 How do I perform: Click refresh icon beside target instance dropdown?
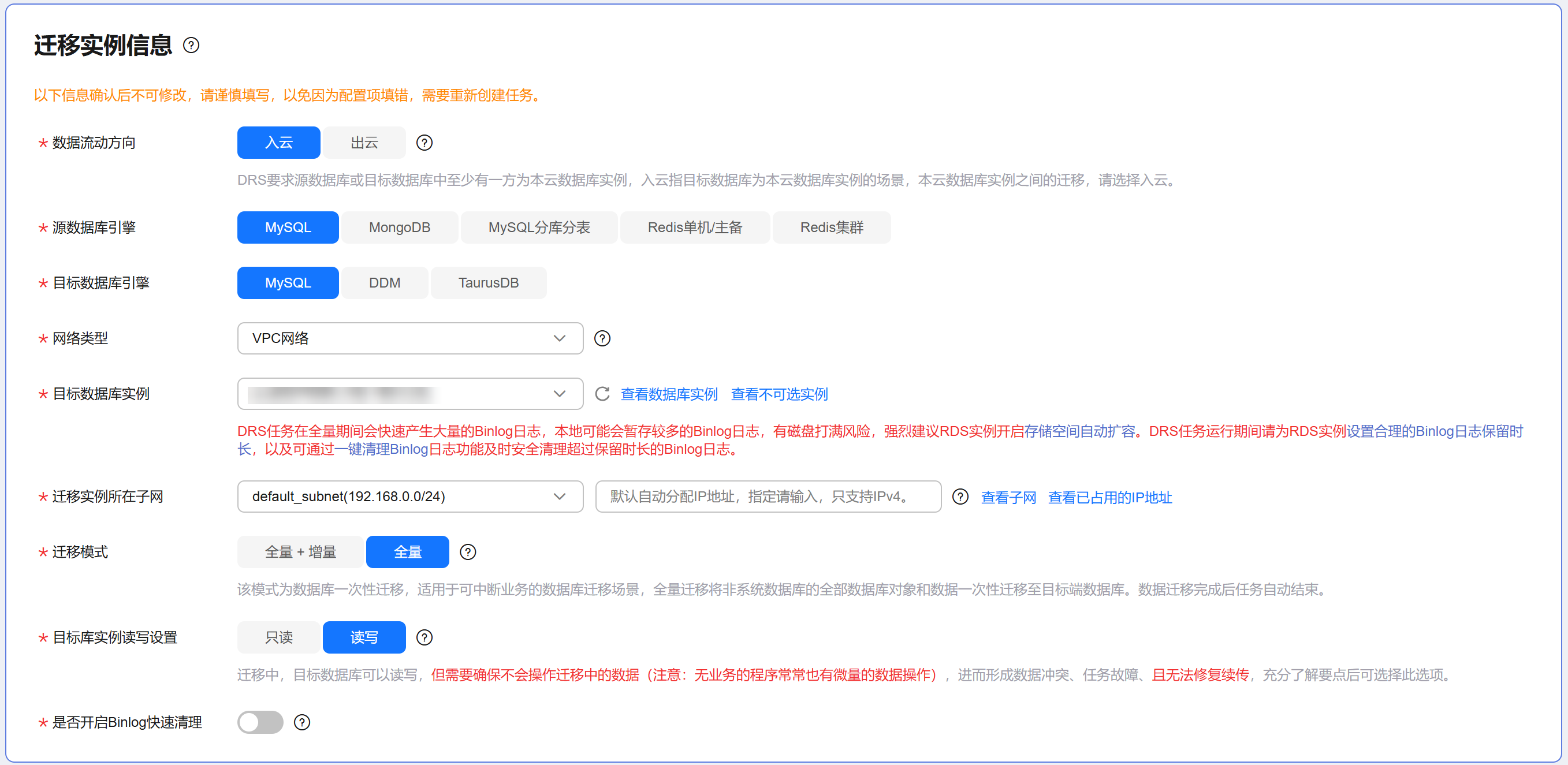coord(602,394)
